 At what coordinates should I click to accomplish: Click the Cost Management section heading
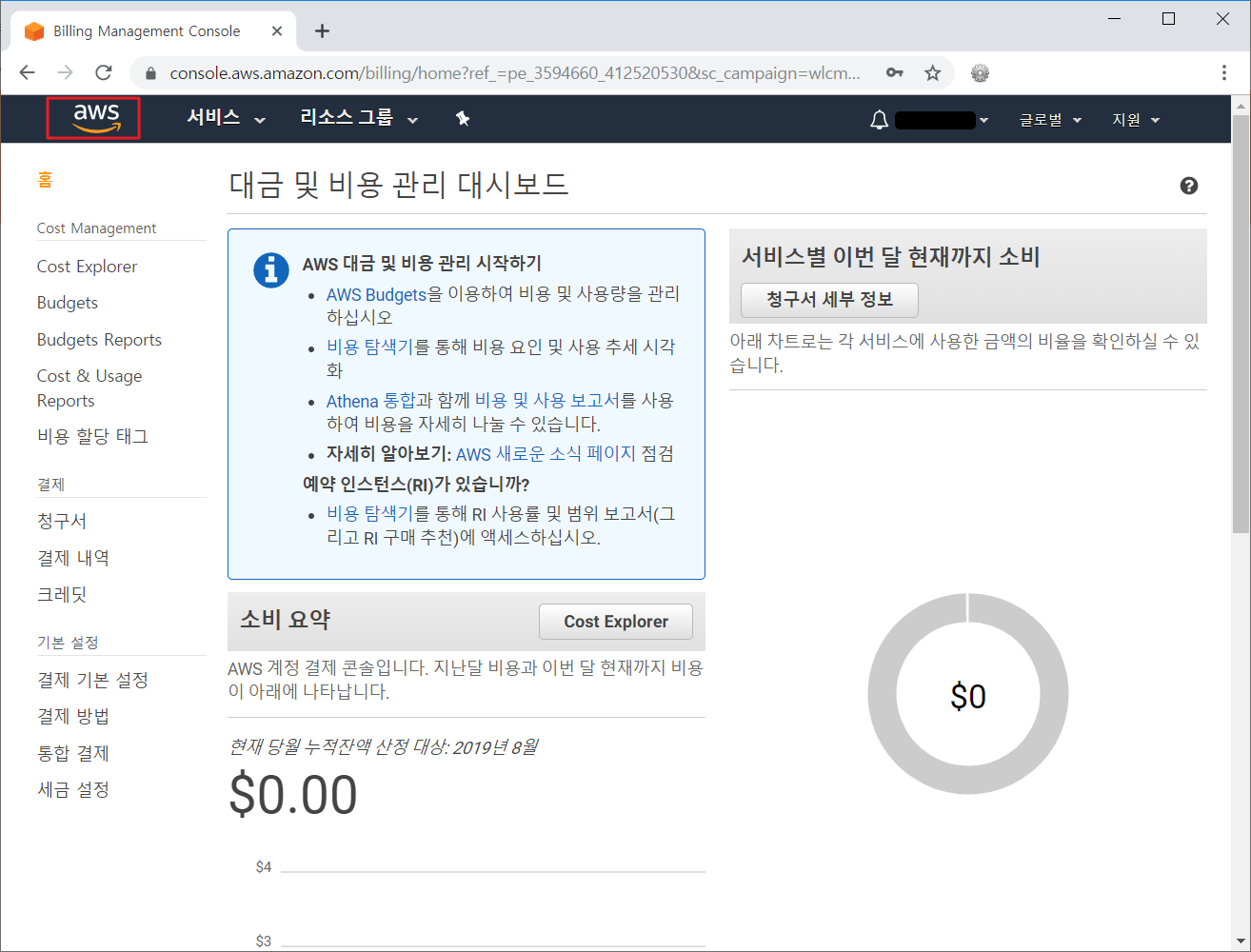(x=96, y=228)
